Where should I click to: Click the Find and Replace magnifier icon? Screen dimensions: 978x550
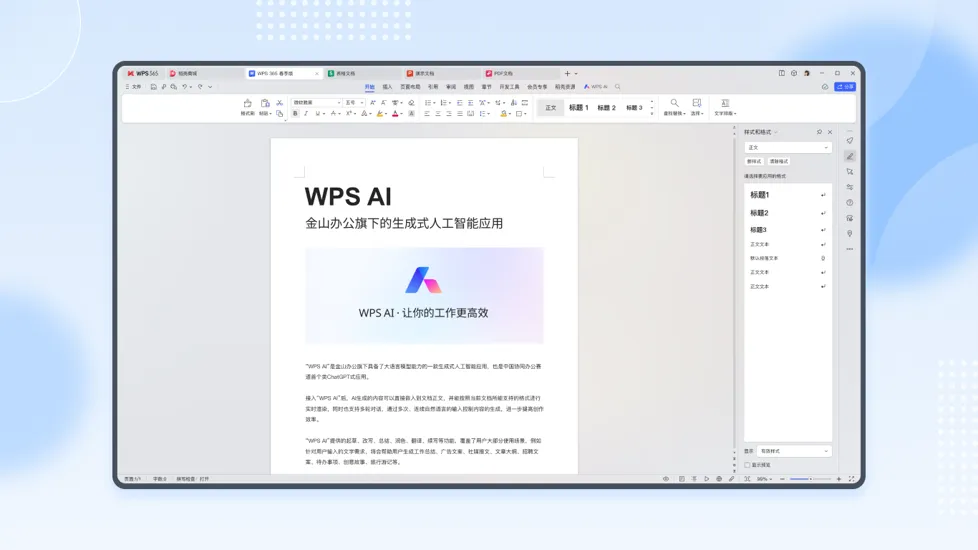674,104
